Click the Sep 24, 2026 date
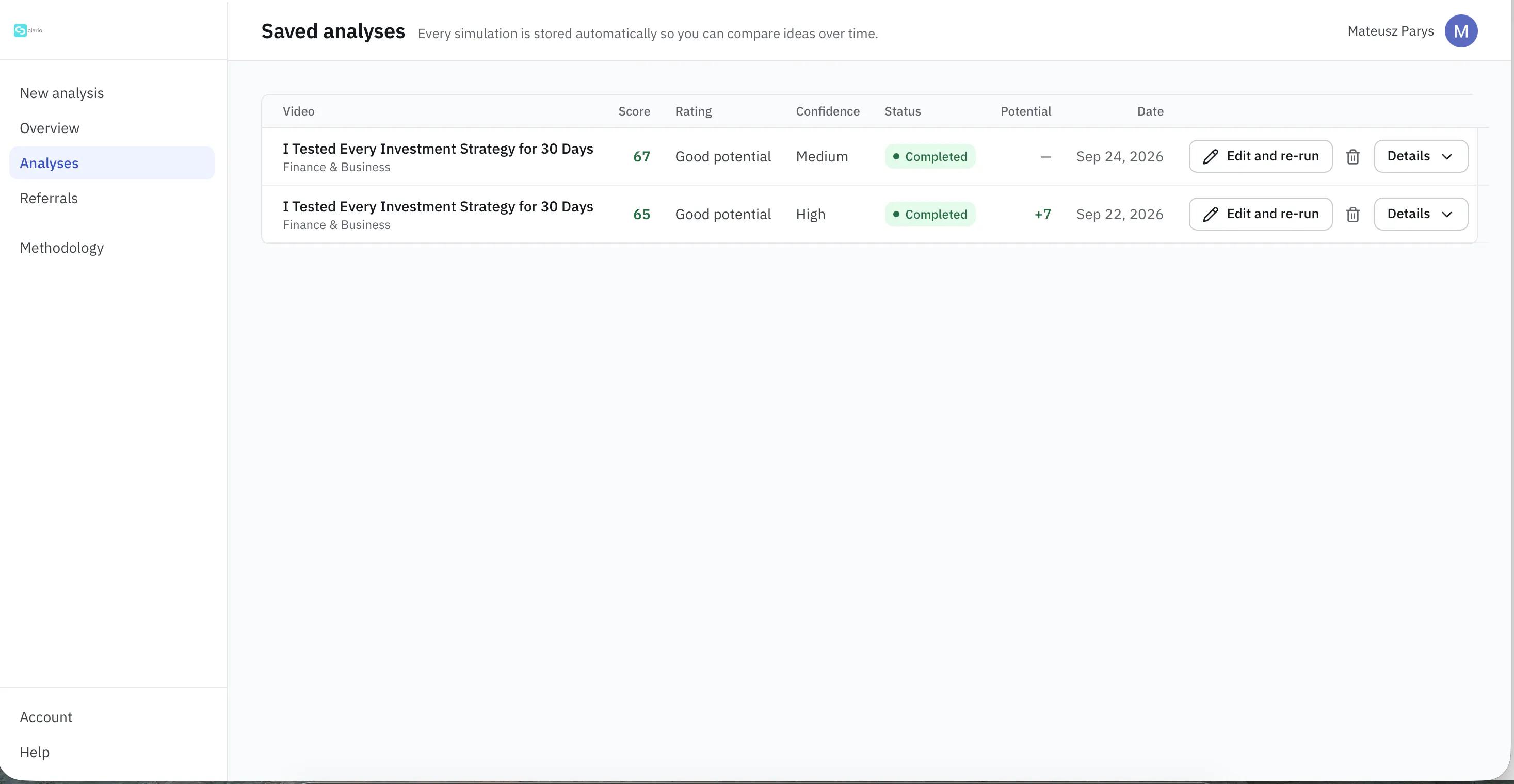Screen dimensions: 1514x784 1119,157
